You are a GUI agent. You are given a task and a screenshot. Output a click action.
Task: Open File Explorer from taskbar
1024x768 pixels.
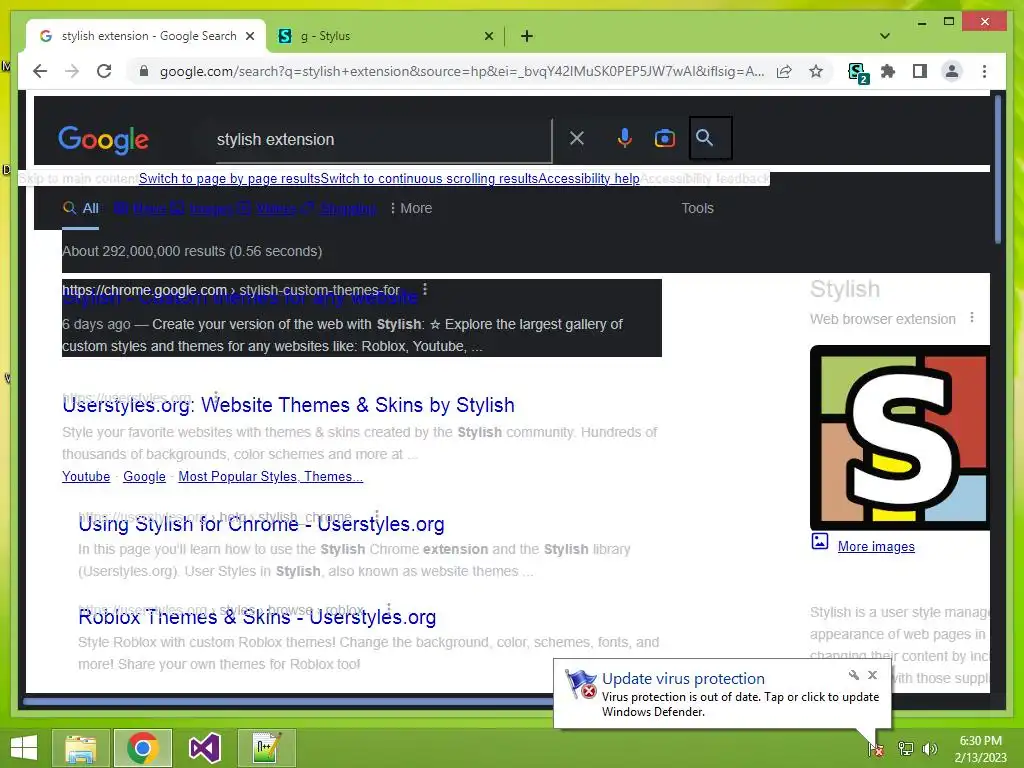[80, 748]
